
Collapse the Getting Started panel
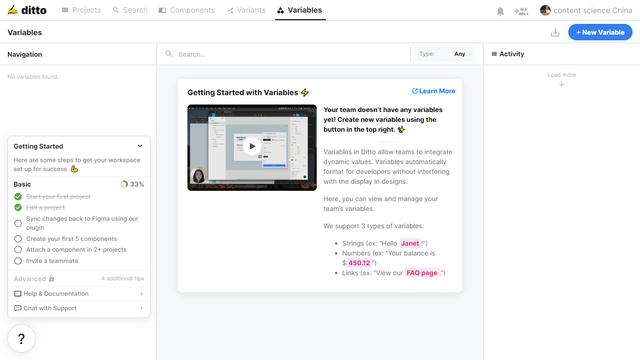coord(140,146)
